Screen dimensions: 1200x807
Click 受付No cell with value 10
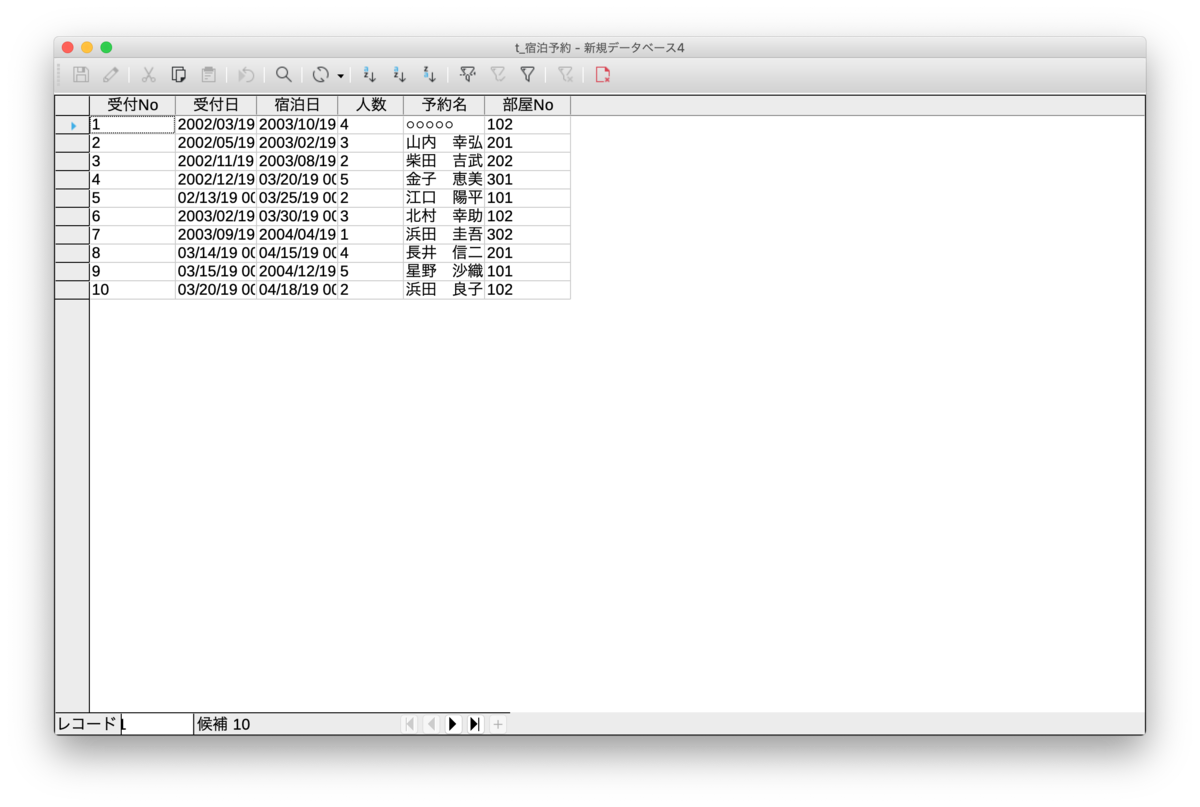pos(132,290)
